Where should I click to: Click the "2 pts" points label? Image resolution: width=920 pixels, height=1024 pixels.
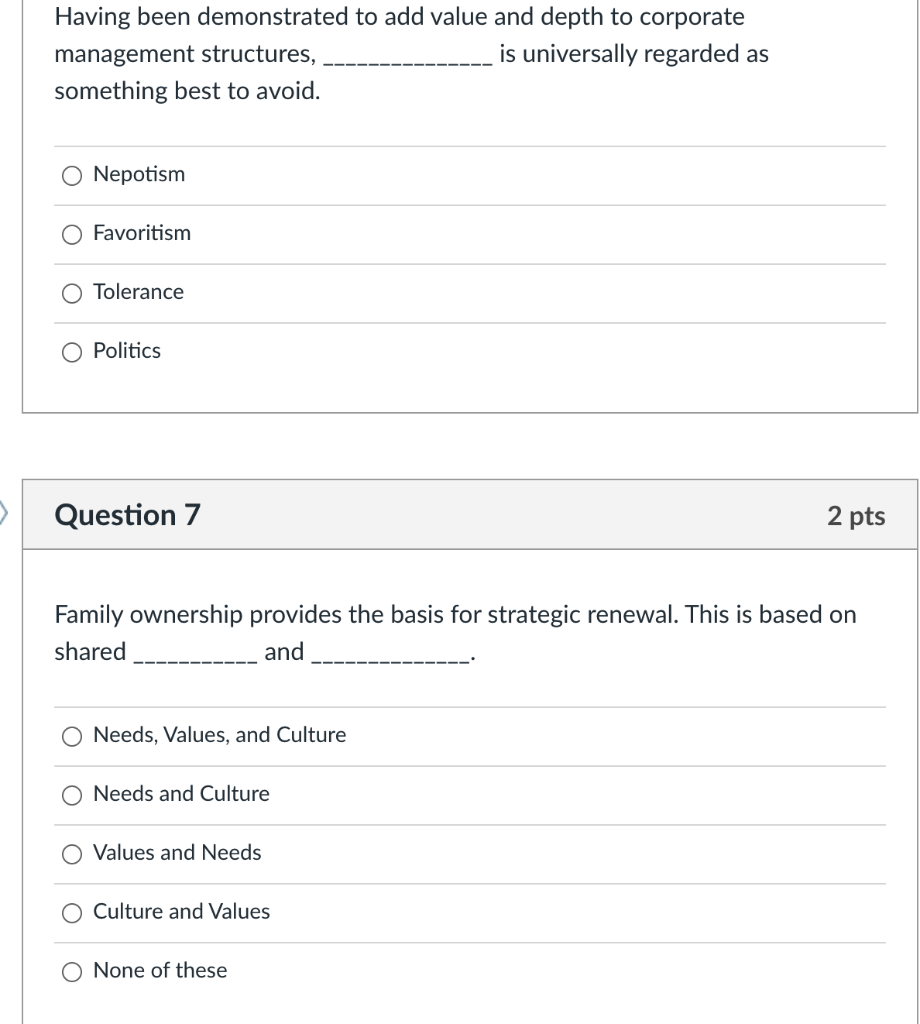[x=856, y=516]
